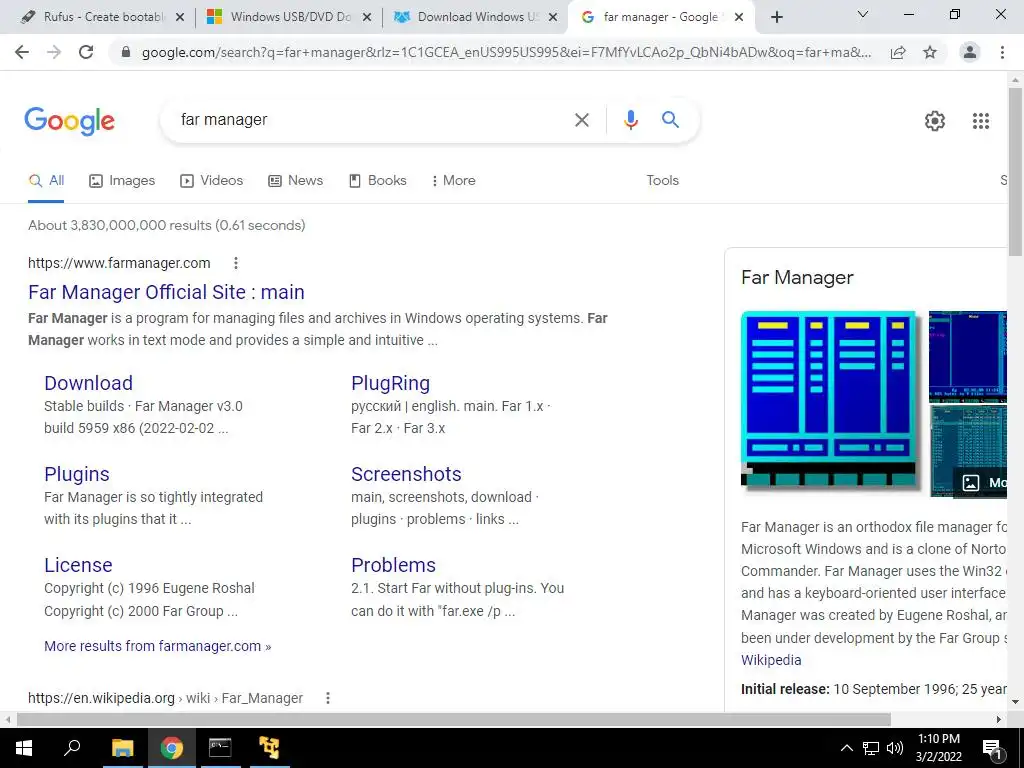Click the Chrome taskbar icon
The image size is (1024, 768).
click(171, 748)
